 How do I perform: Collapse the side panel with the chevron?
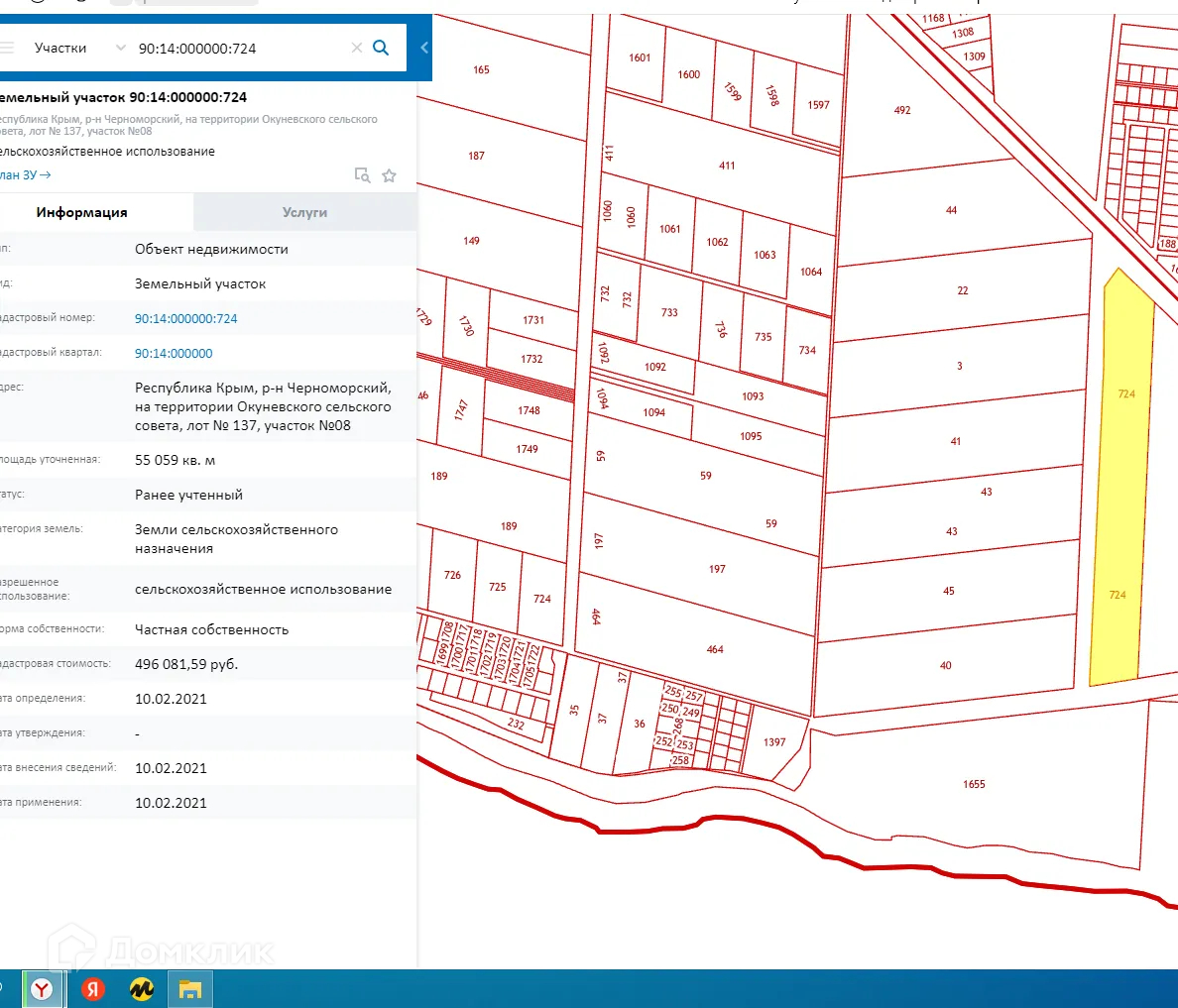pyautogui.click(x=424, y=48)
